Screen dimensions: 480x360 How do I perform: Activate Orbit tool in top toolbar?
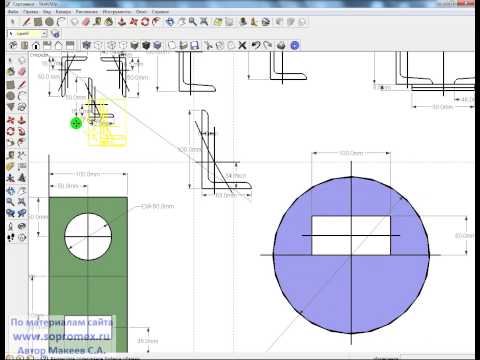click(x=170, y=22)
